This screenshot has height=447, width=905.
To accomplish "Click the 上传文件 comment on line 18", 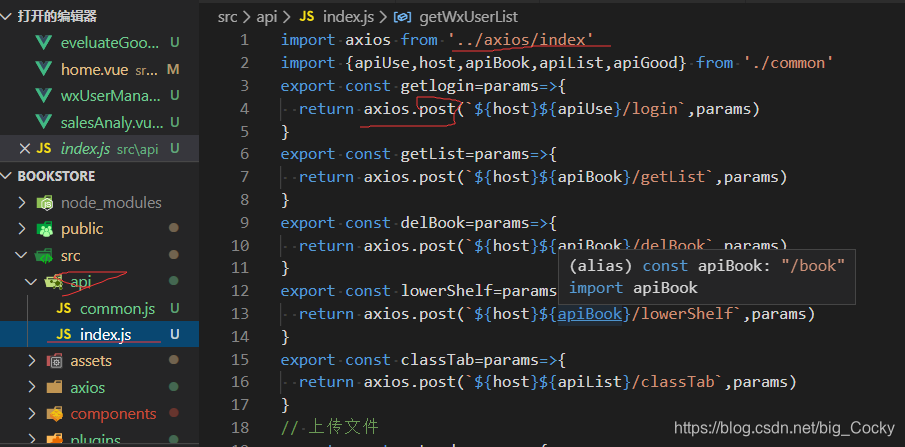I will click(343, 427).
